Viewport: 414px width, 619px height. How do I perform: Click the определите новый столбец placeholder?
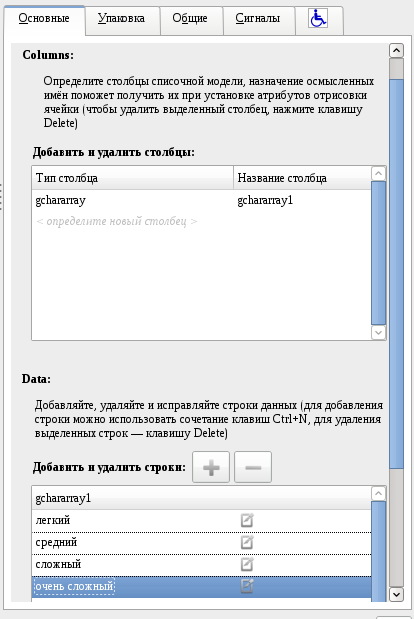point(117,221)
